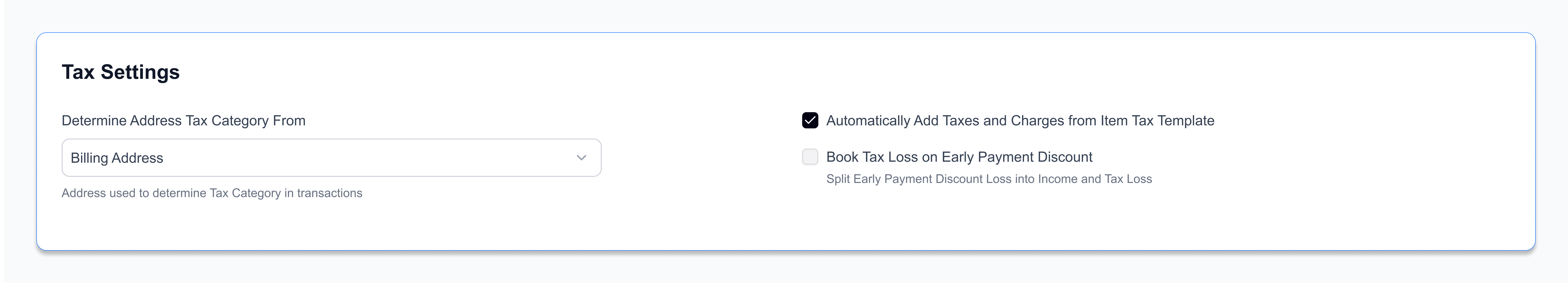Click the Address used to determine Tax Category hint

click(211, 193)
